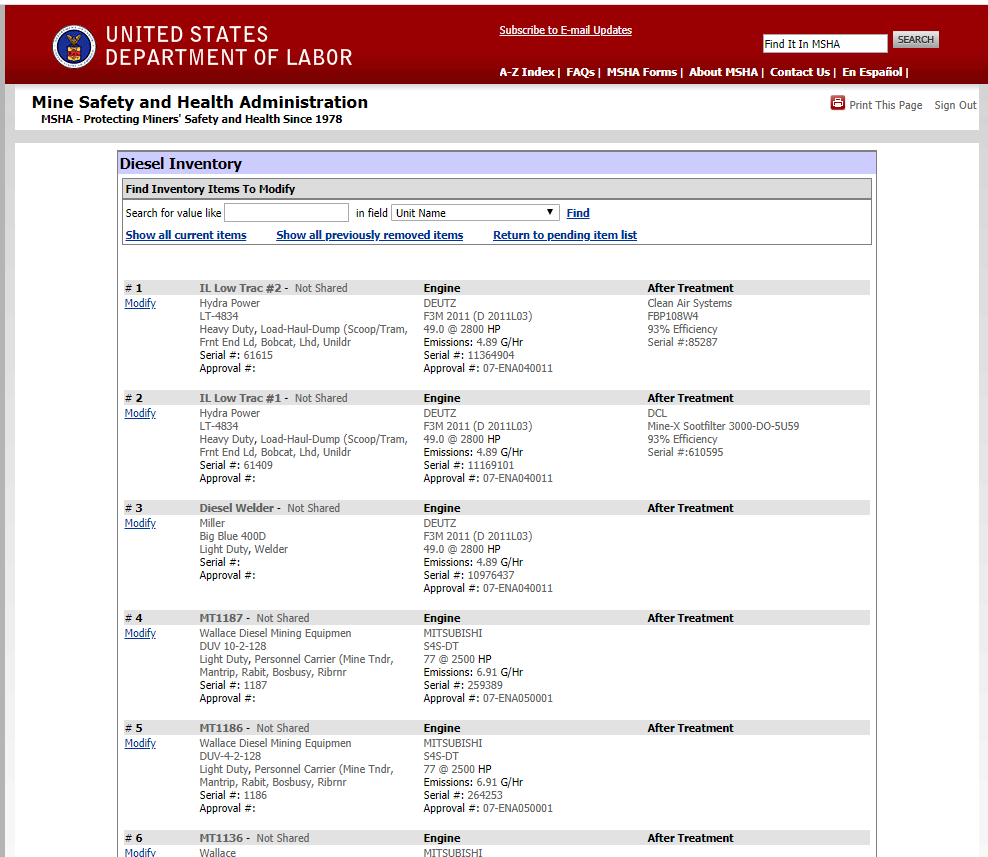Click Subscribe to E-mail Updates link
The height and width of the screenshot is (857, 988).
[x=565, y=30]
